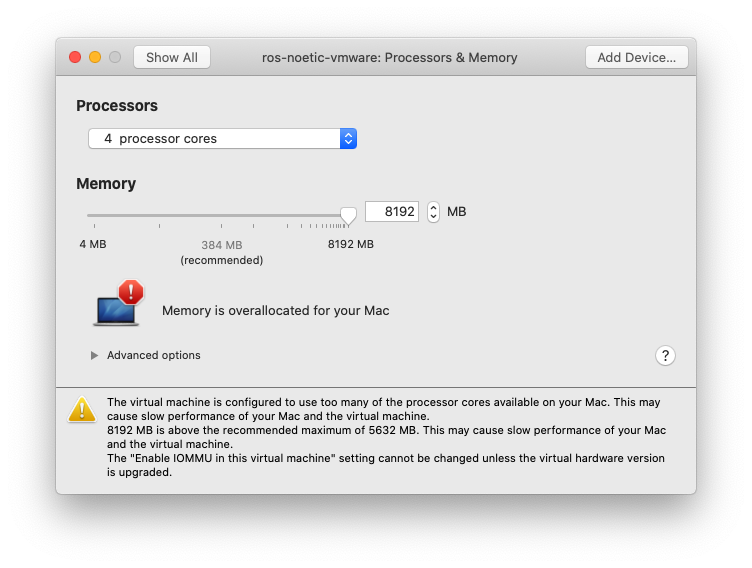Viewport: 752px width, 568px height.
Task: Open the processor cores dropdown
Action: click(x=223, y=139)
